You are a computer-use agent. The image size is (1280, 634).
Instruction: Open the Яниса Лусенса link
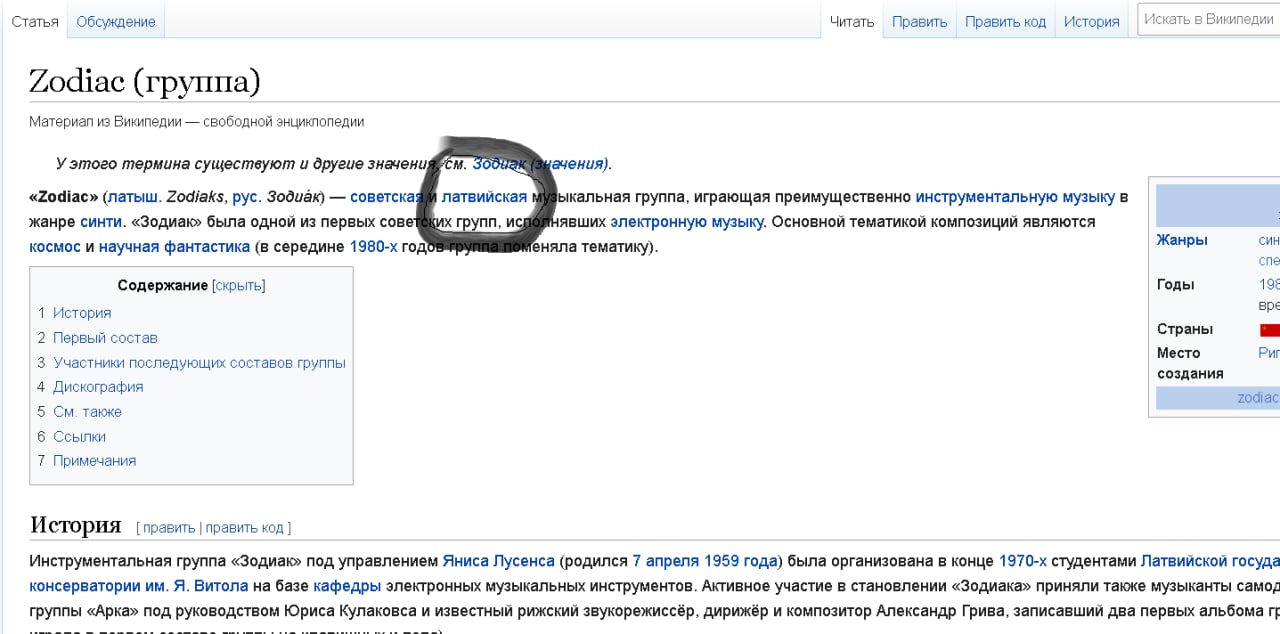tap(499, 561)
